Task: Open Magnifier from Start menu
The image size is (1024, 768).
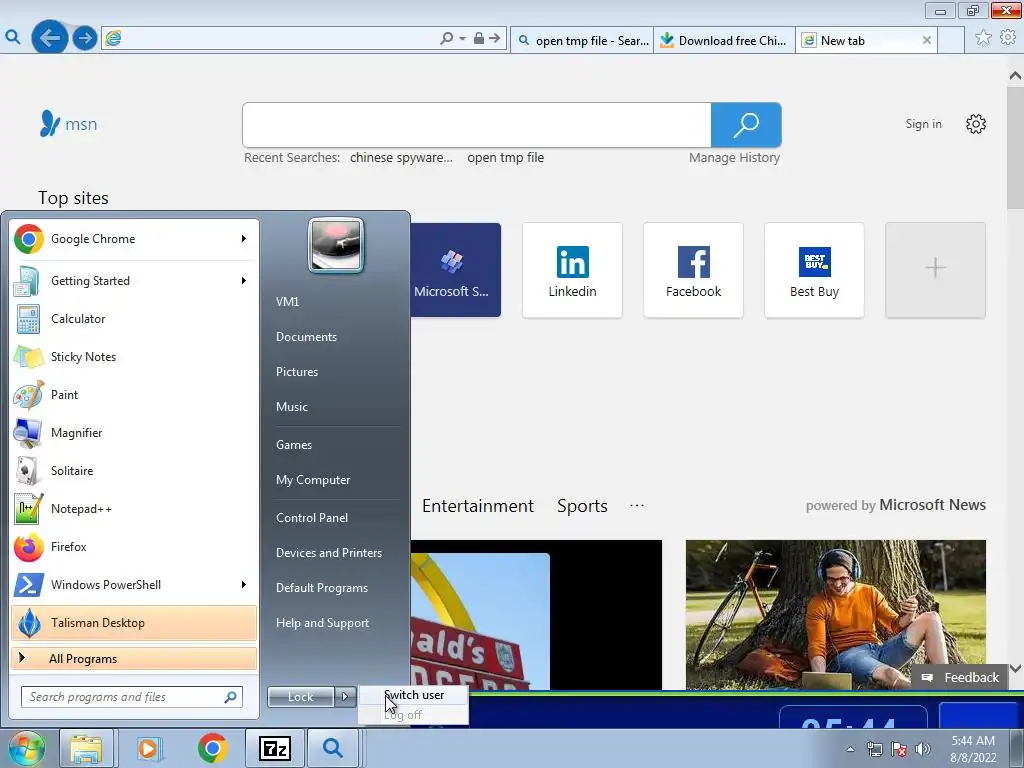Action: tap(133, 432)
